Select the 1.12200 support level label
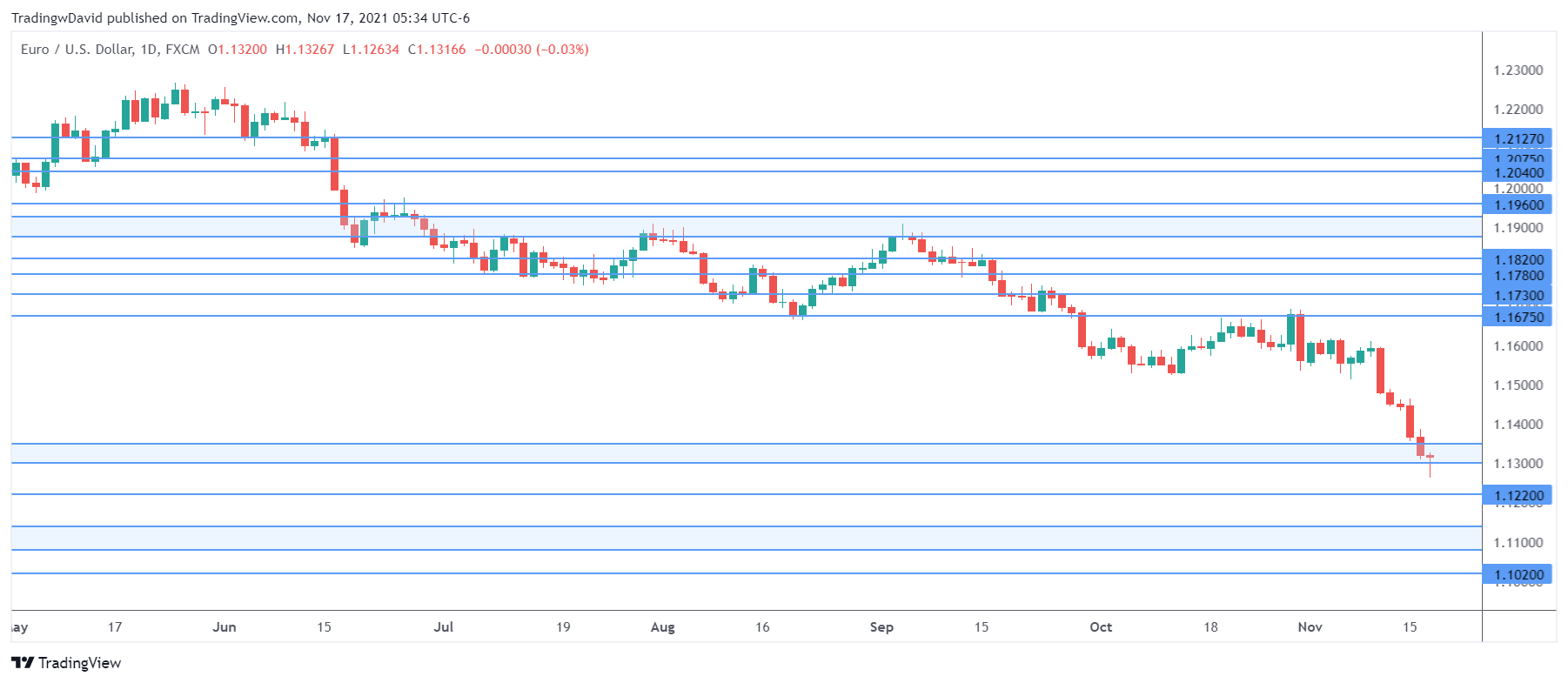The width and height of the screenshot is (1568, 683). coord(1518,496)
